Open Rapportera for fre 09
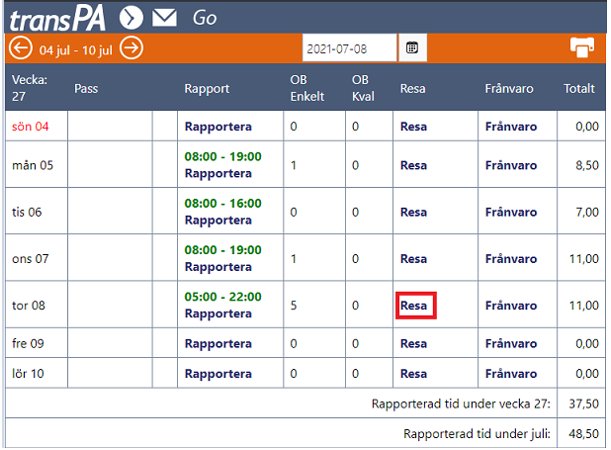The width and height of the screenshot is (611, 450). 218,344
